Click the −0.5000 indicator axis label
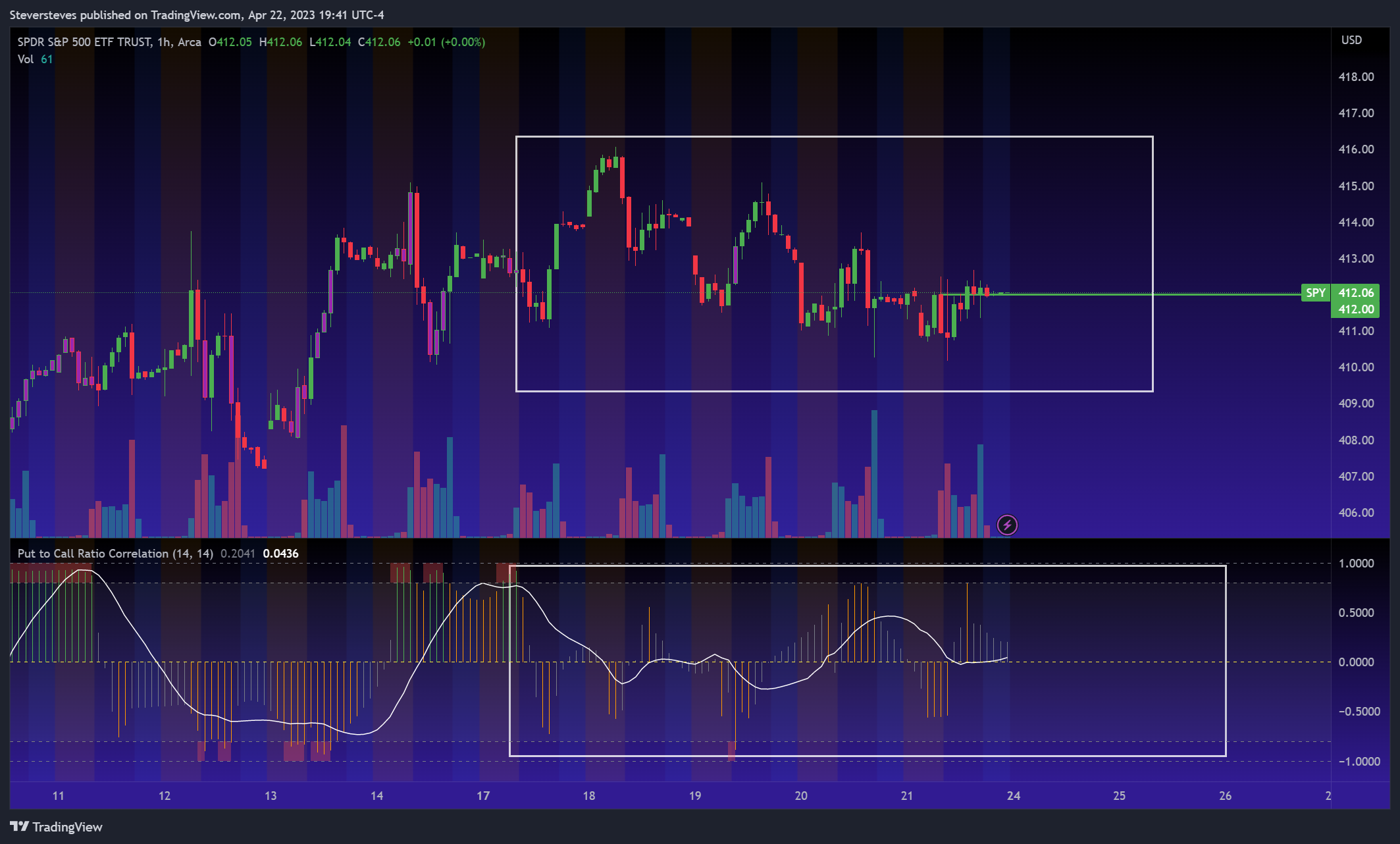The image size is (1400, 844). pos(1359,712)
